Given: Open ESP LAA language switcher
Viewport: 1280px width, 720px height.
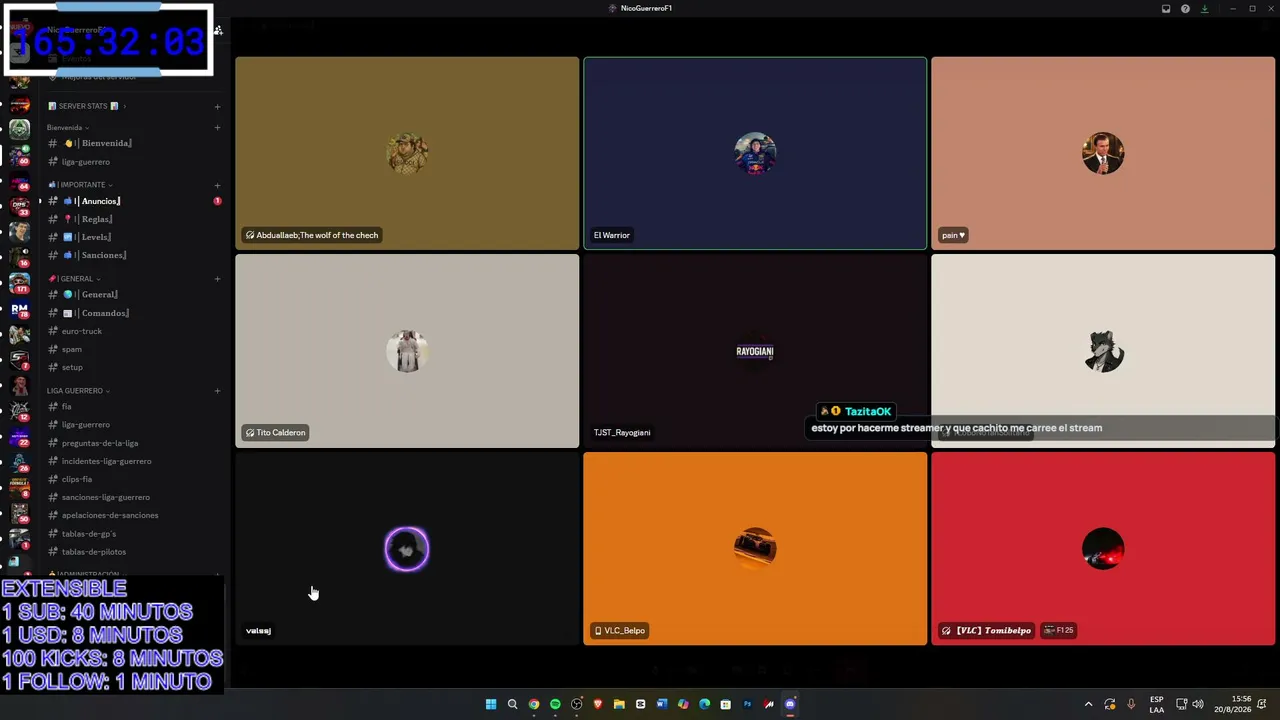Looking at the screenshot, I should pos(1156,704).
